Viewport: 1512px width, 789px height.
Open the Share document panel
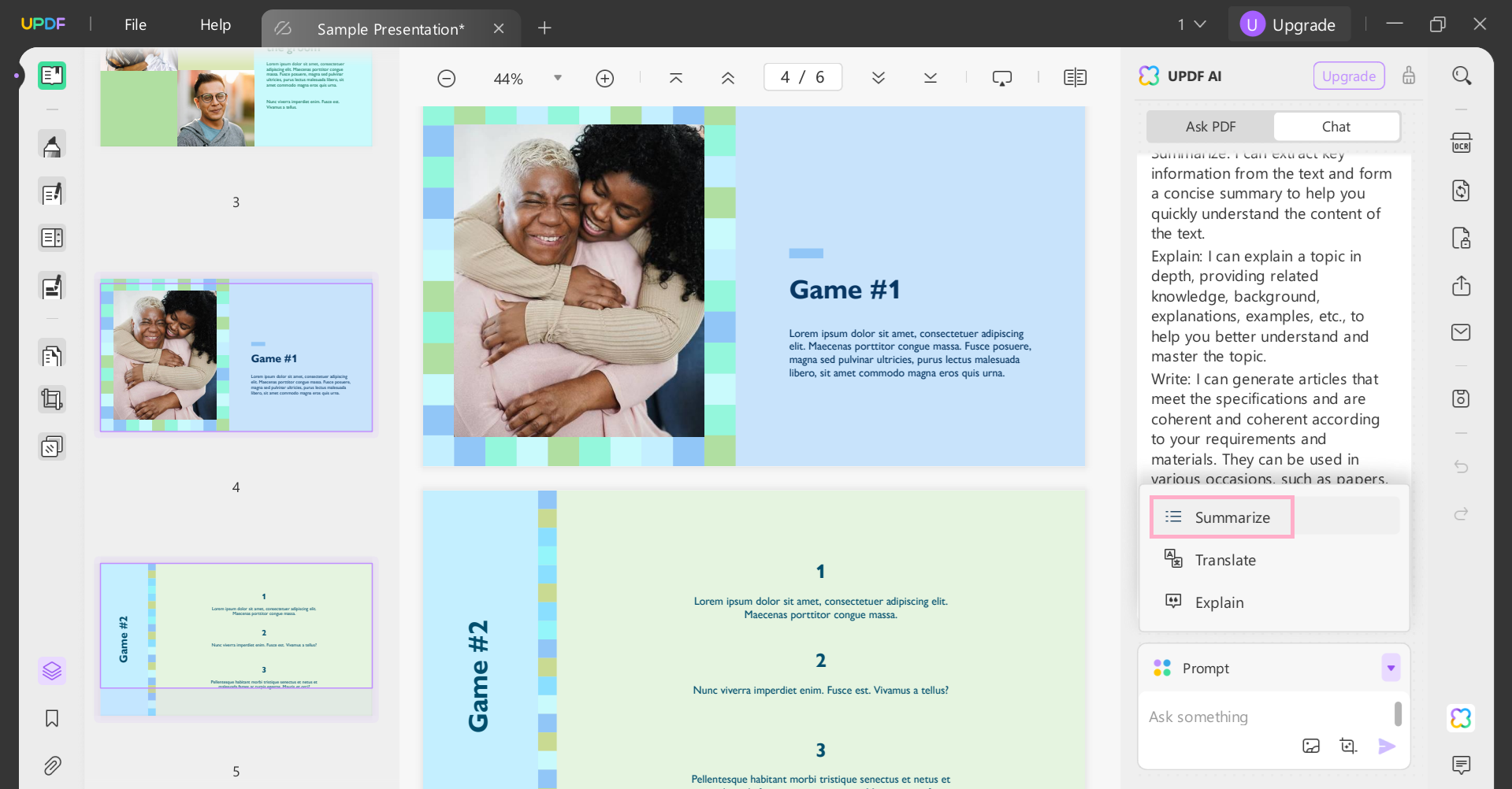coord(1462,285)
